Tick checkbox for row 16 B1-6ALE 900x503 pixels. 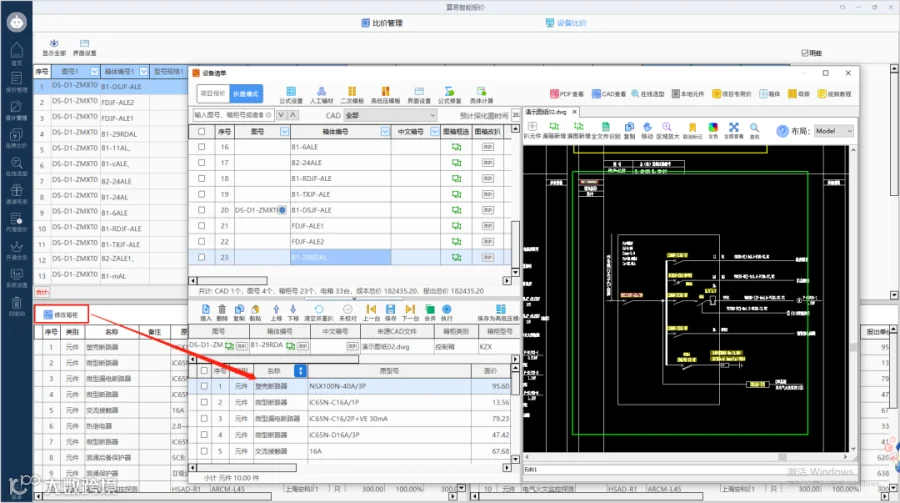coord(201,147)
